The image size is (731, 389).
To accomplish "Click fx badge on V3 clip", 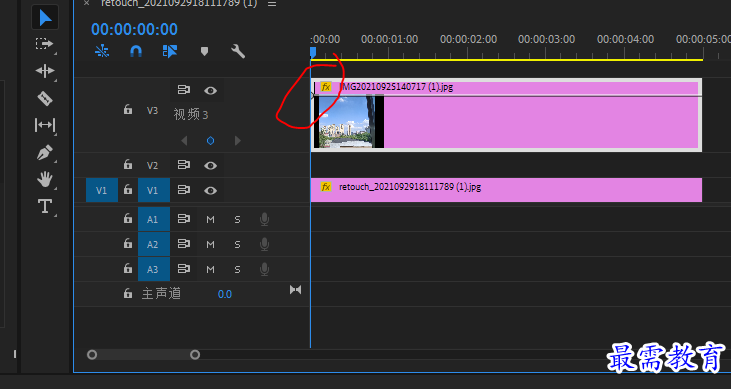I will point(326,87).
